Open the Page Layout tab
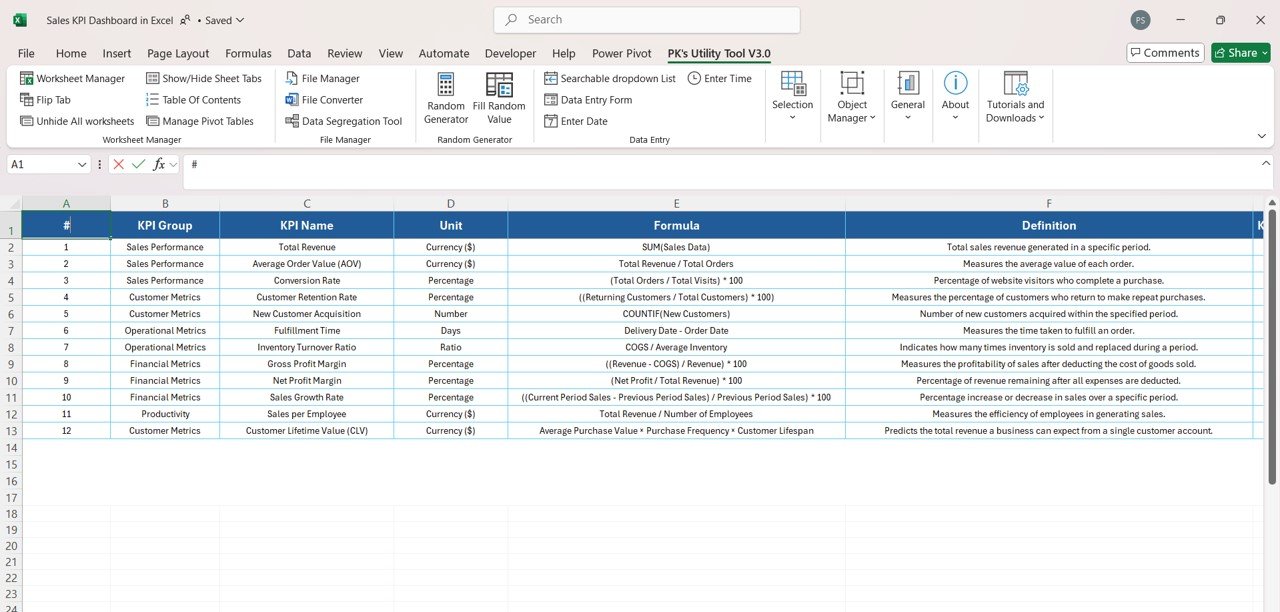The width and height of the screenshot is (1280, 612). tap(178, 54)
